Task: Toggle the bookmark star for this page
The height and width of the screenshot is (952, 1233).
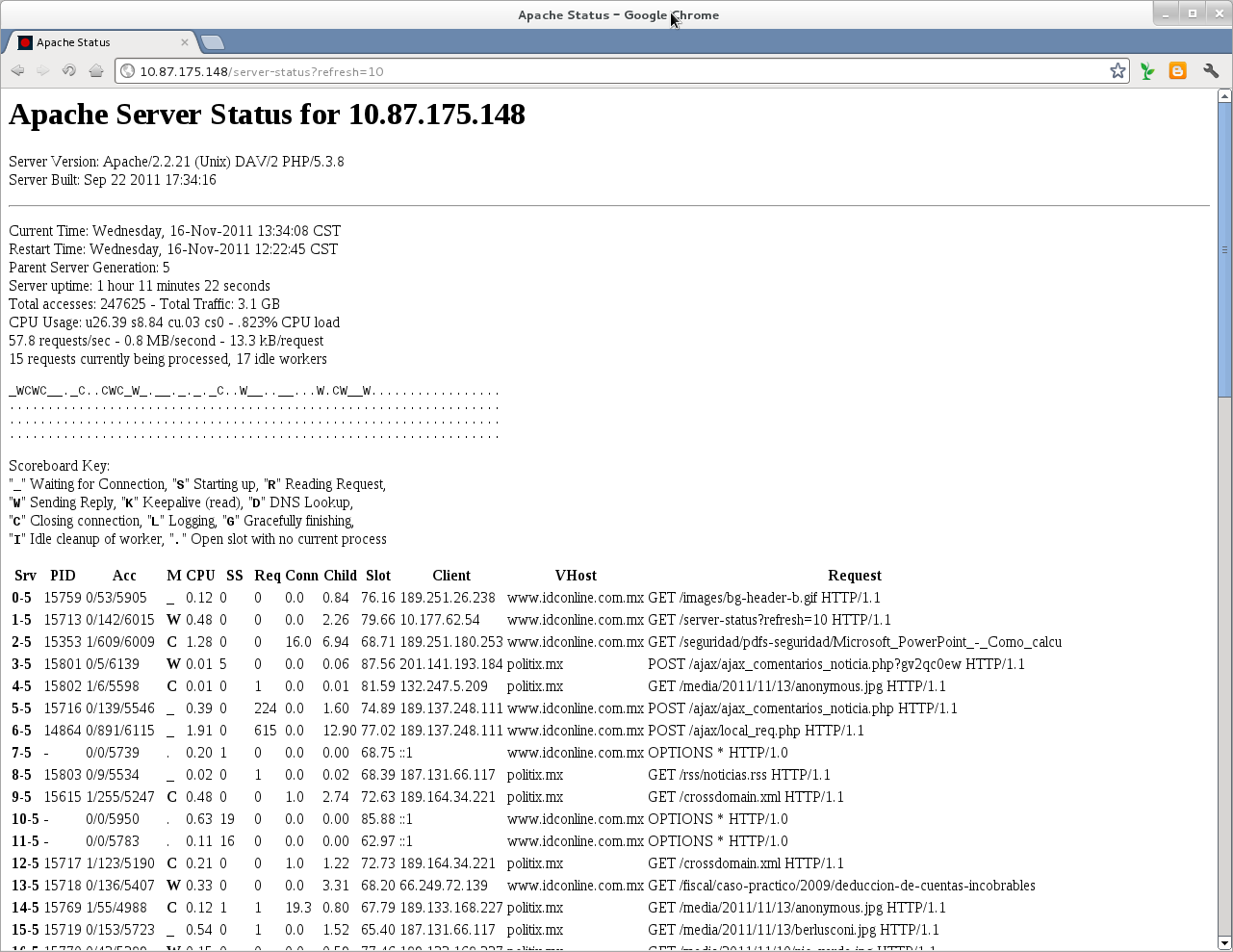Action: [1117, 70]
